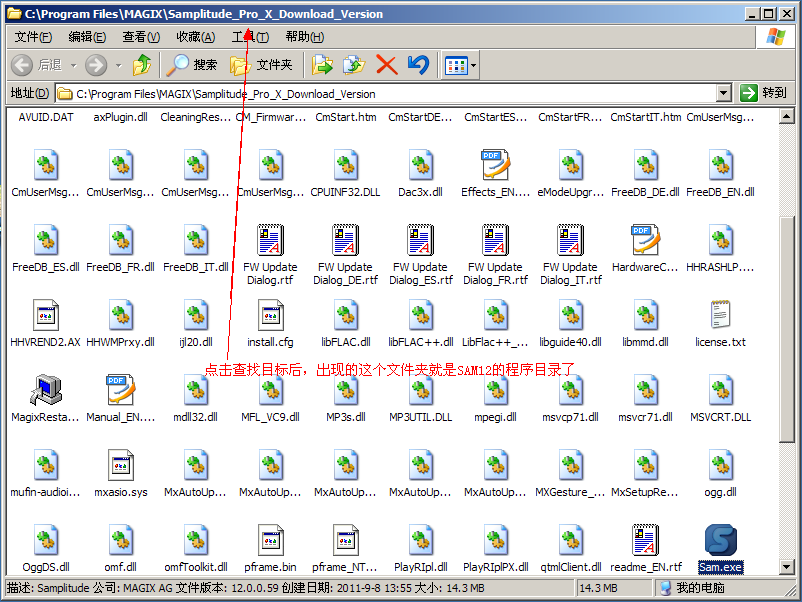Click the Forward navigation arrow
The height and width of the screenshot is (602, 802).
[96, 65]
